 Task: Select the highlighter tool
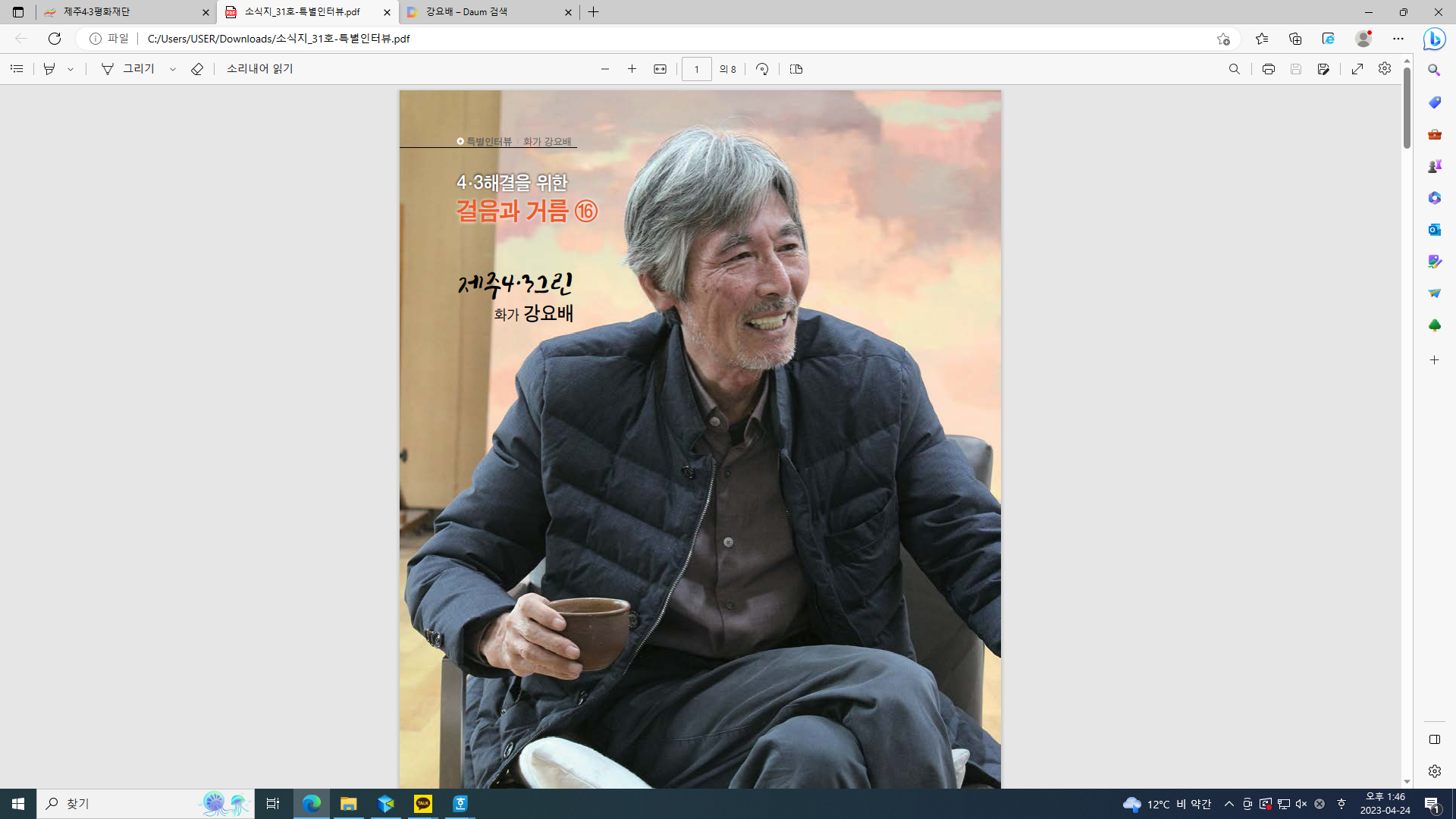(x=49, y=69)
